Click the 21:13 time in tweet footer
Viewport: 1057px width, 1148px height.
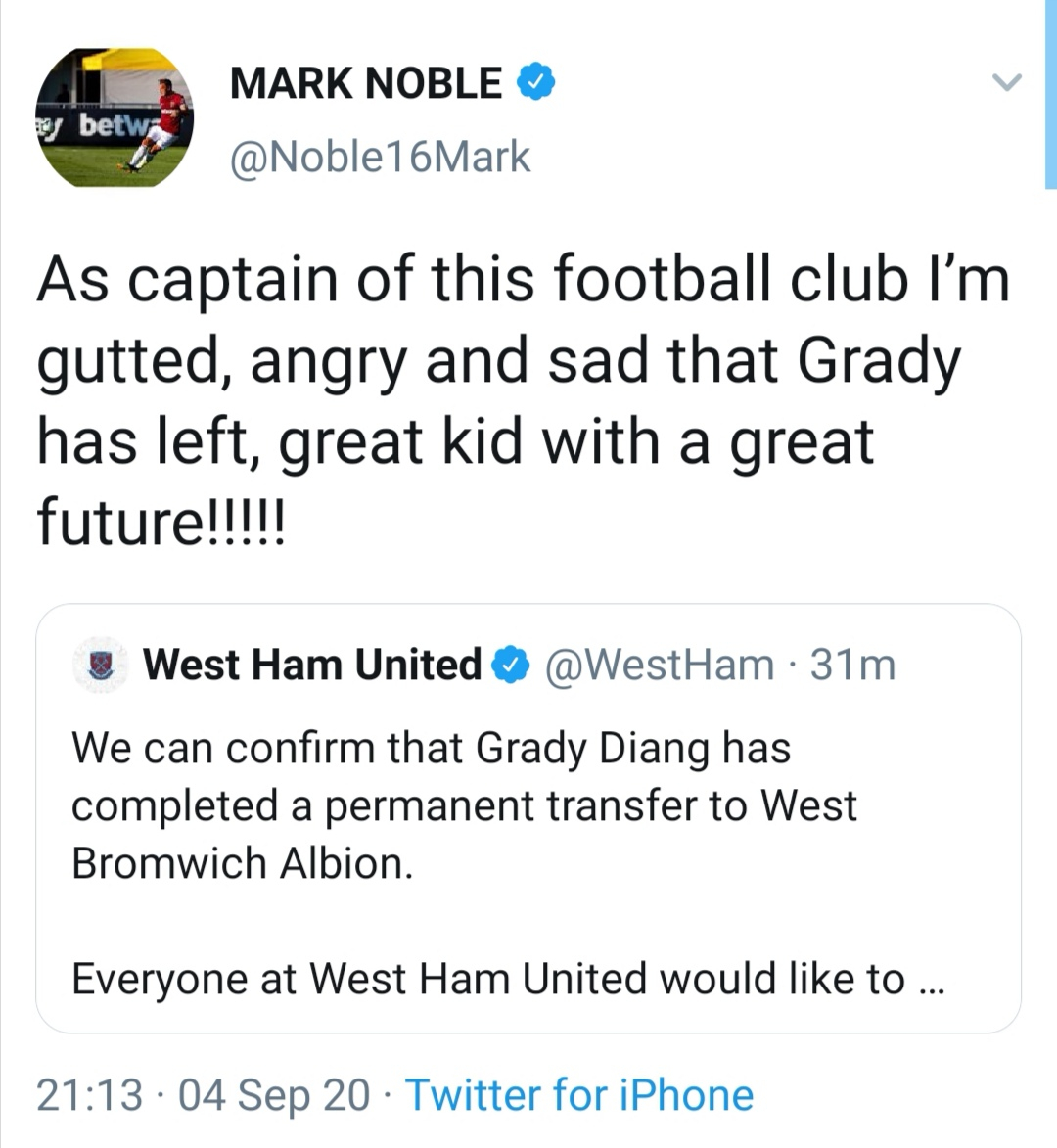coord(89,1095)
